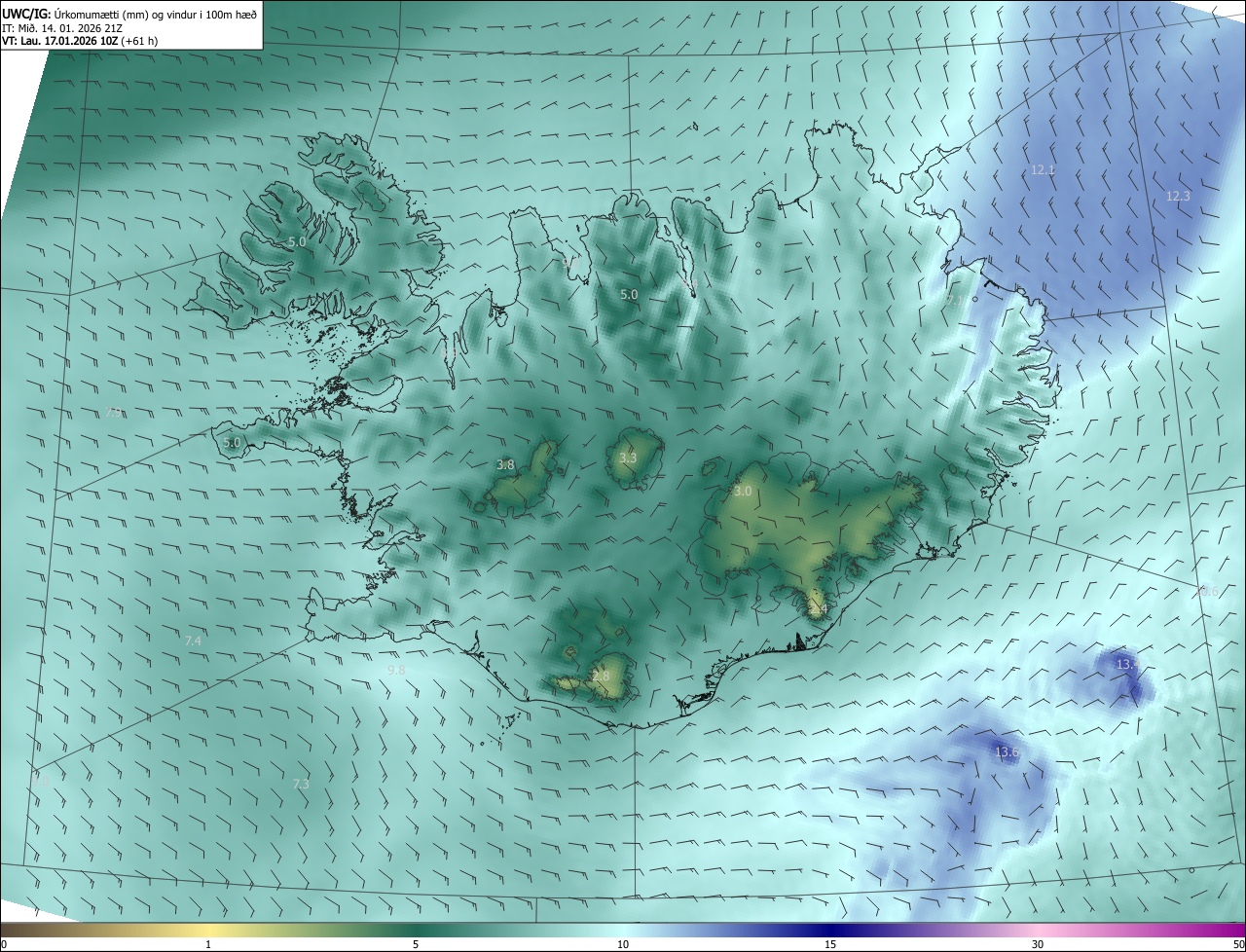The image size is (1246, 952).
Task: Click the map title 'Úrkomumætti (mm) og vindur í 100m hæð'
Action: (x=156, y=14)
